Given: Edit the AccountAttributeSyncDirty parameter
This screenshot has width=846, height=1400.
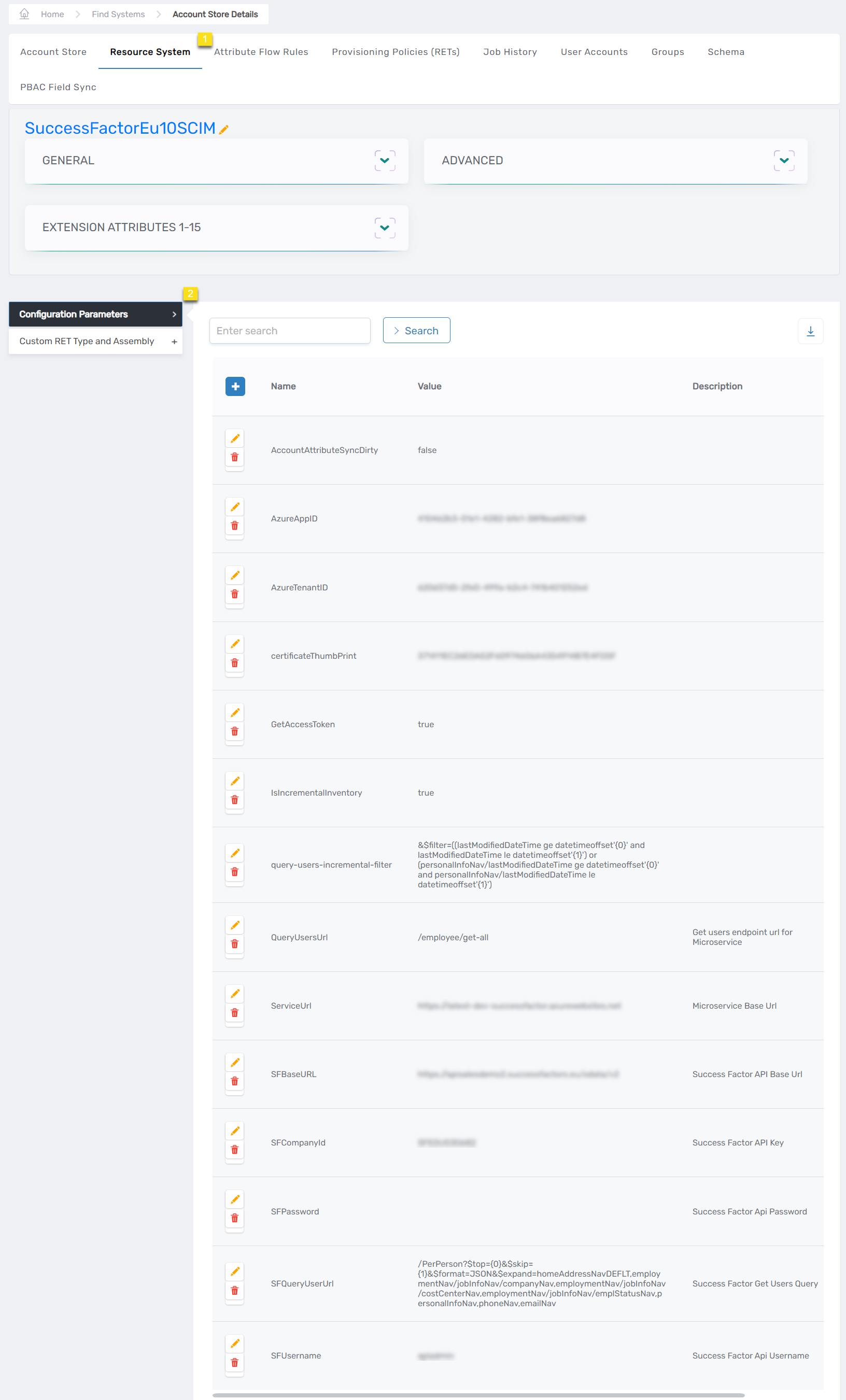Looking at the screenshot, I should [x=235, y=439].
